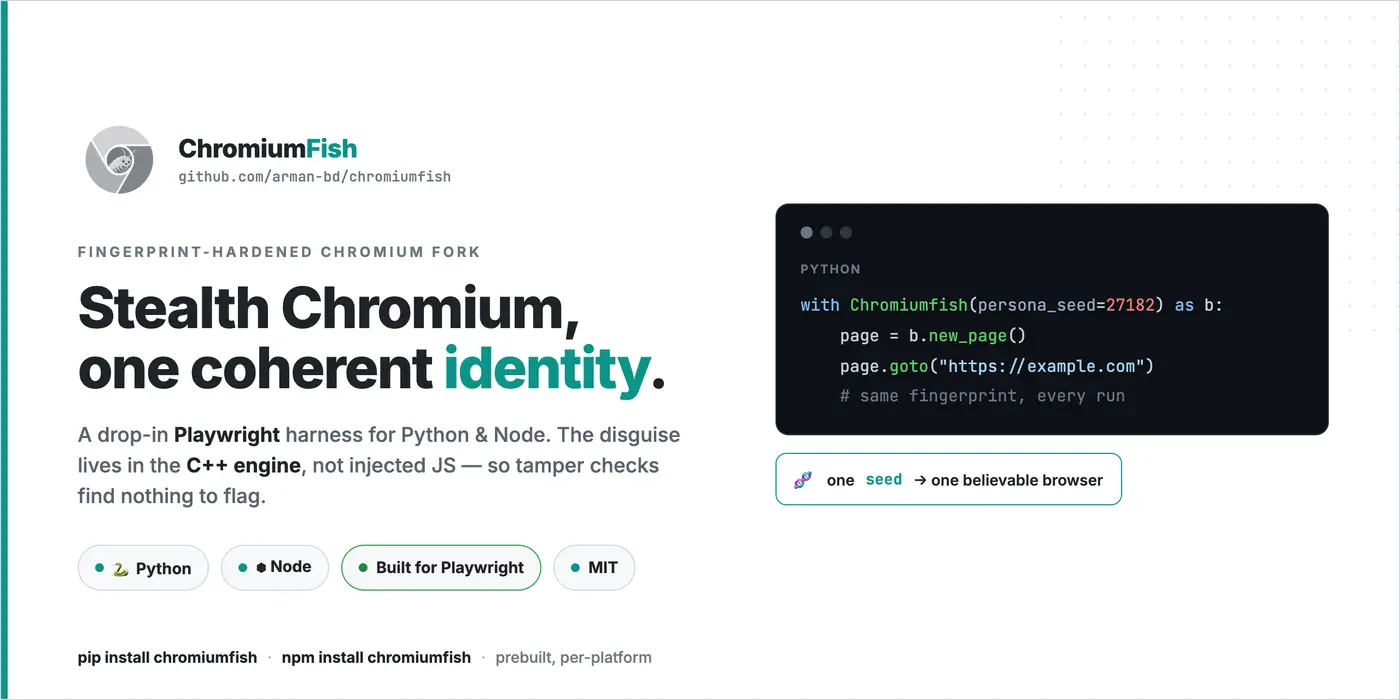Screen dimensions: 1400x700
Task: Select the Node badge pill
Action: 275,567
